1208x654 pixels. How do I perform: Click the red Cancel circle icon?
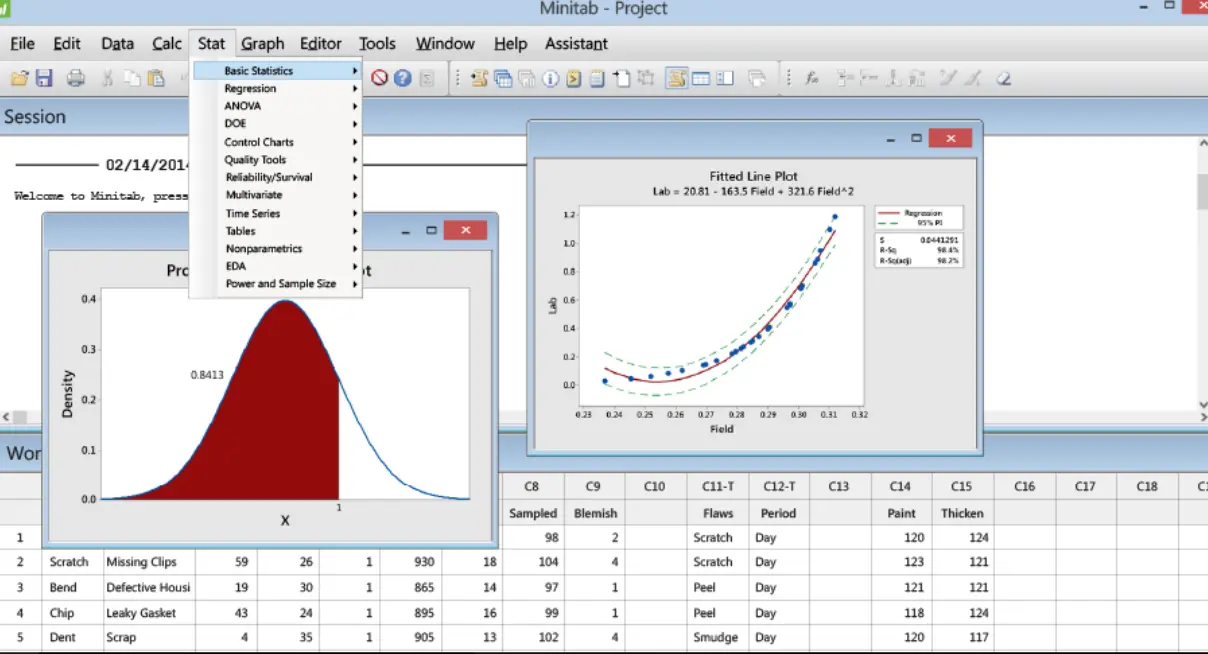coord(379,78)
